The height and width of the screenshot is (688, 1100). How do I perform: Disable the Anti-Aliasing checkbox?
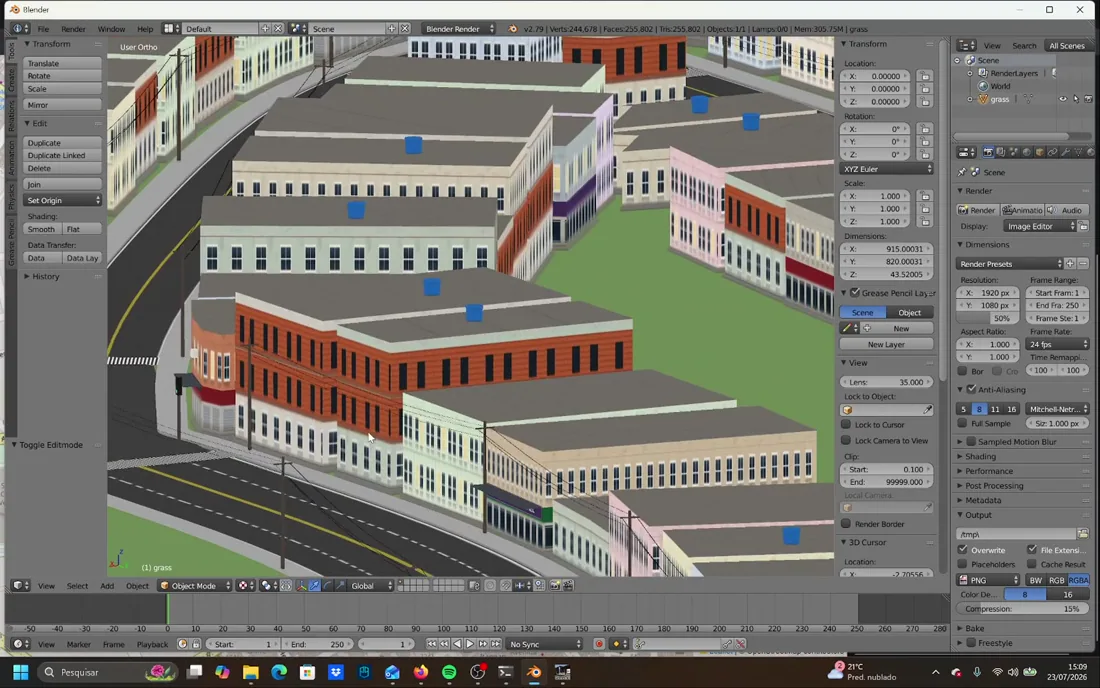[972, 389]
